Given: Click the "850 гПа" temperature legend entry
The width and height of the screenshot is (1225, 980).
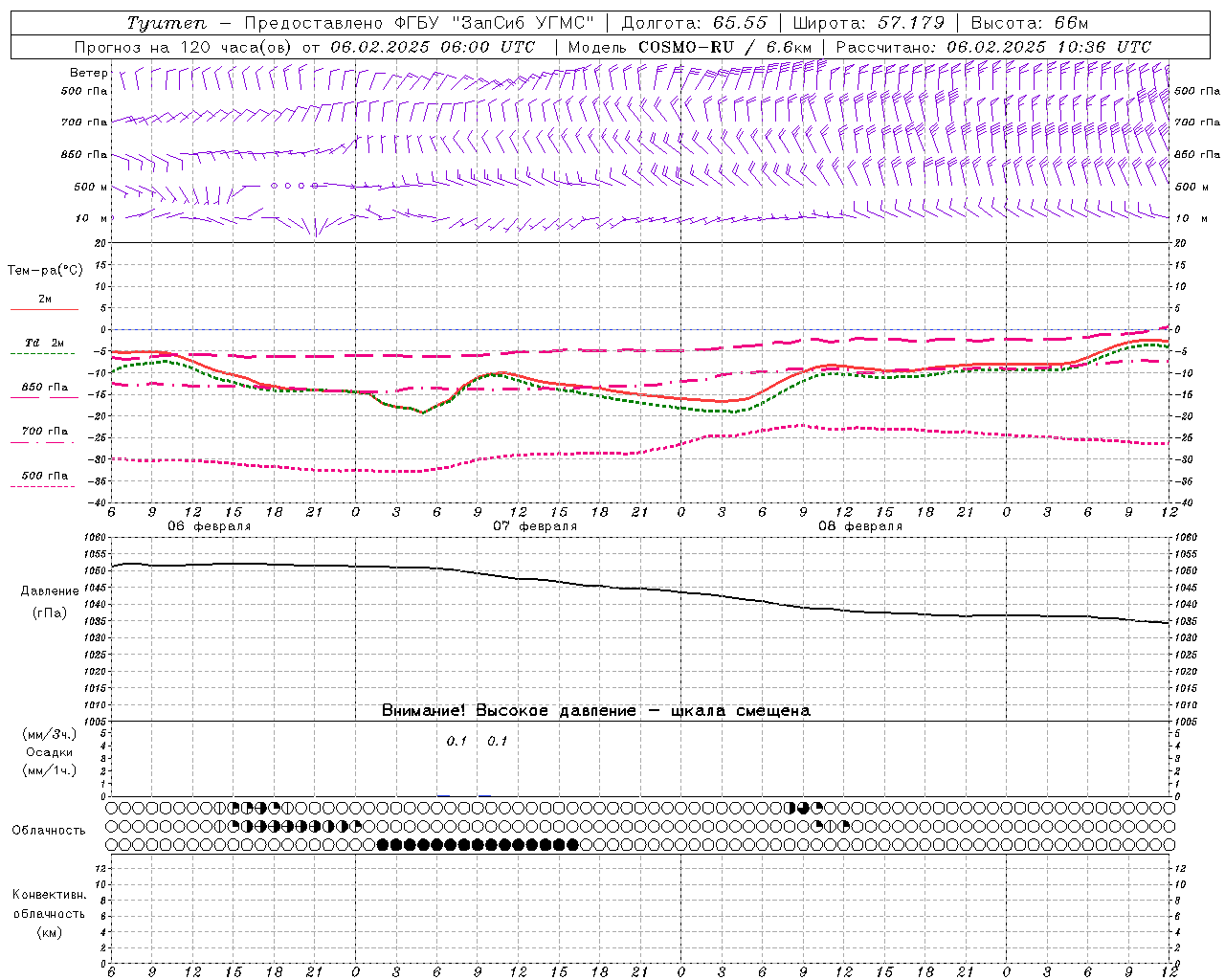Looking at the screenshot, I should (x=44, y=388).
